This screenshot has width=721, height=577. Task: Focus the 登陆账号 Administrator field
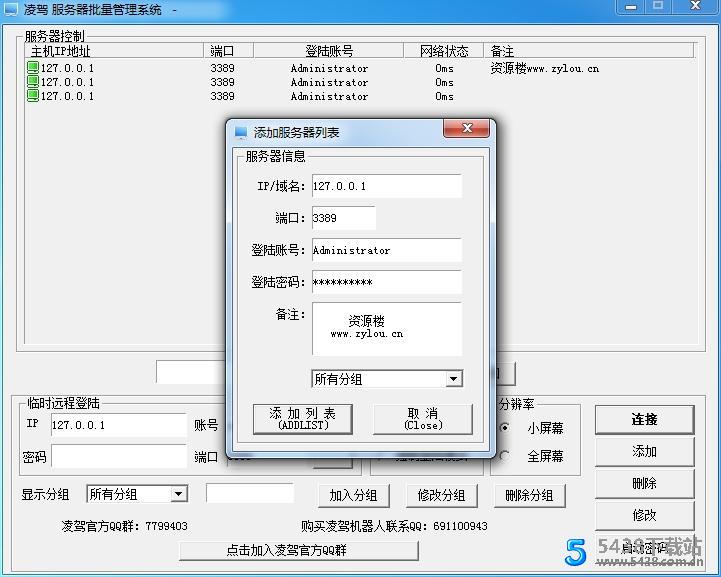click(x=387, y=250)
